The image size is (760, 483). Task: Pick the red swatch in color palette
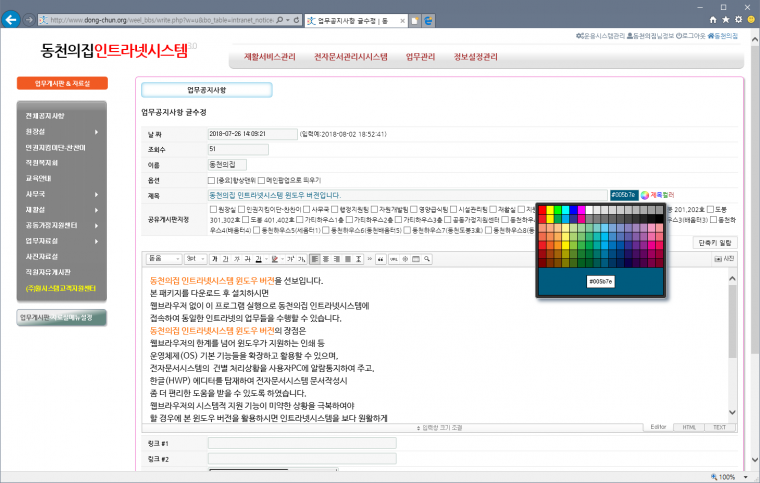tap(544, 209)
